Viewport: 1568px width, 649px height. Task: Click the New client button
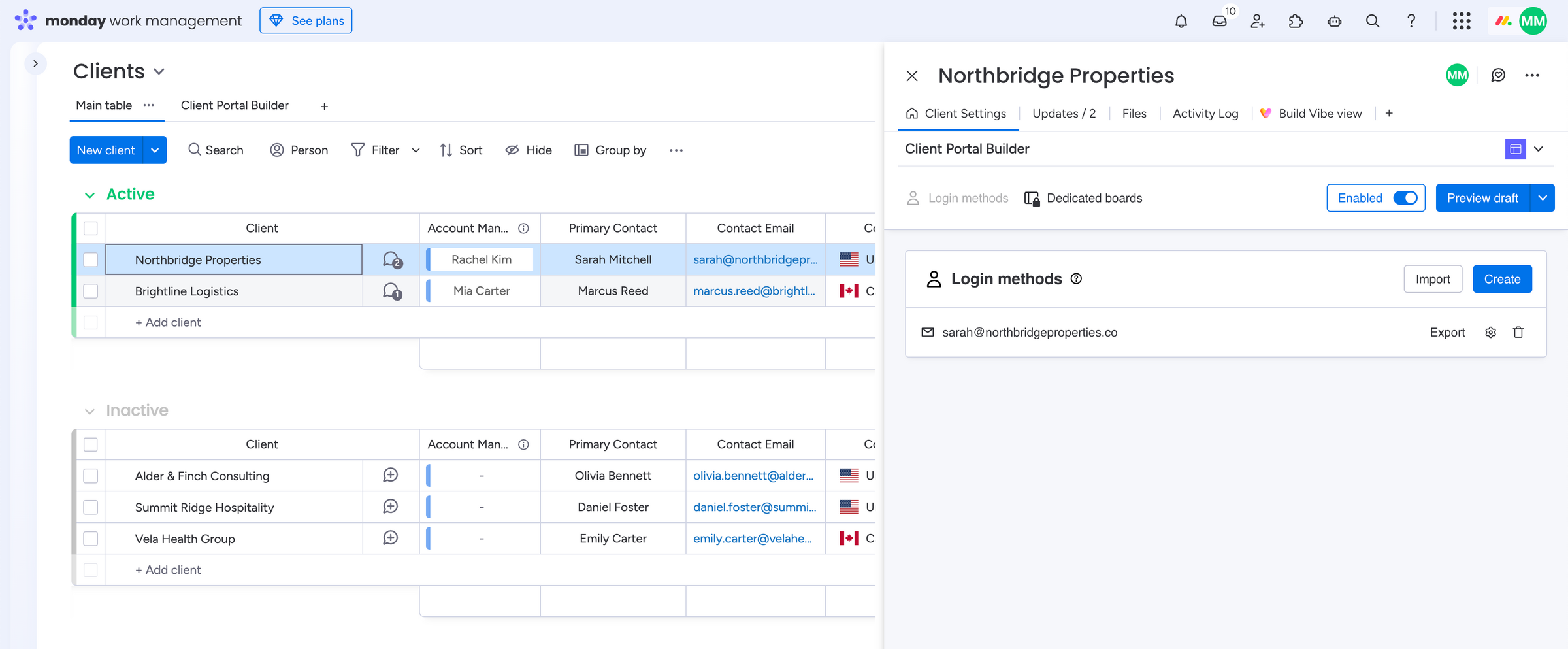pyautogui.click(x=106, y=150)
